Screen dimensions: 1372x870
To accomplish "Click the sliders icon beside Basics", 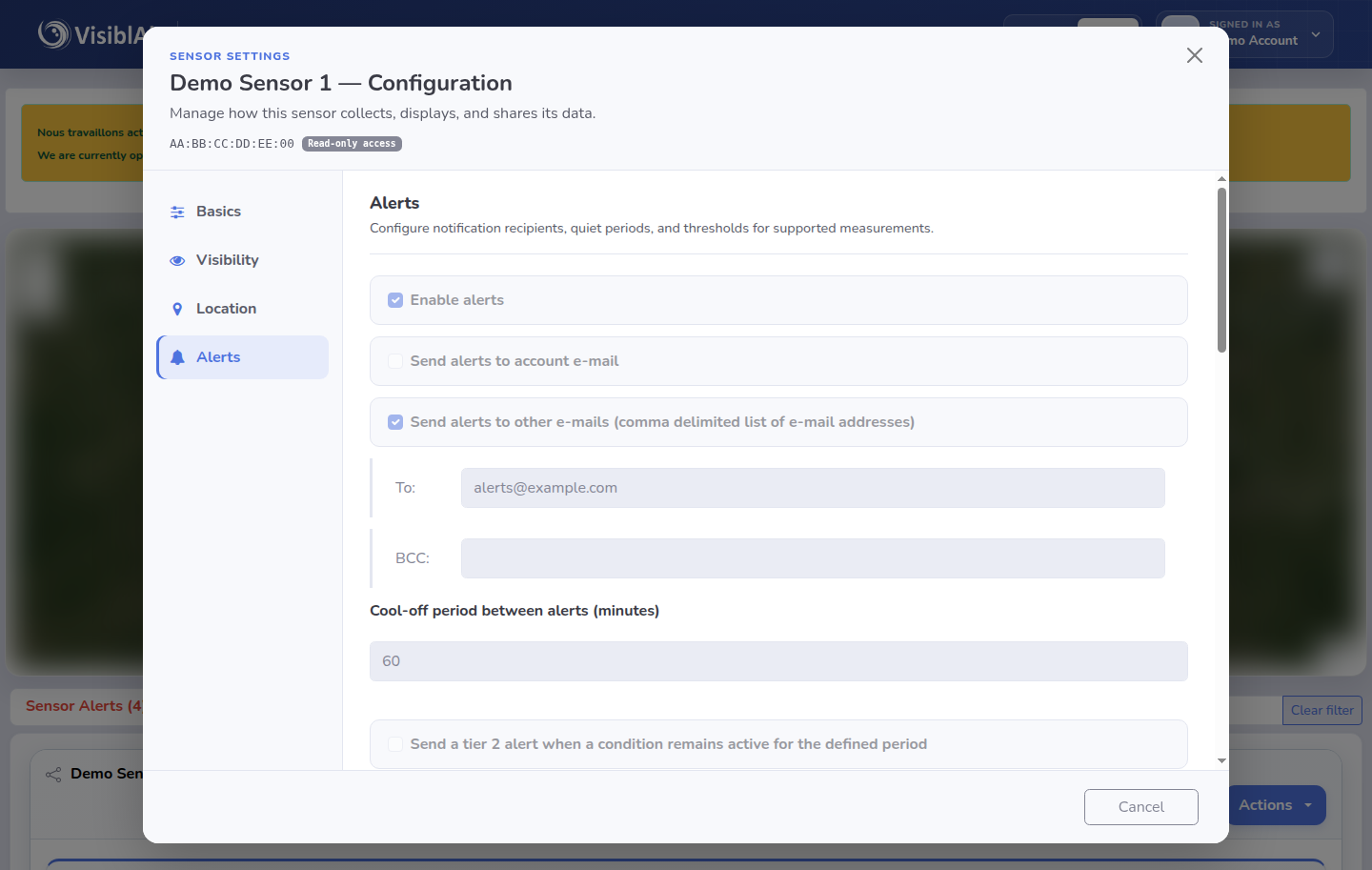I will click(177, 212).
